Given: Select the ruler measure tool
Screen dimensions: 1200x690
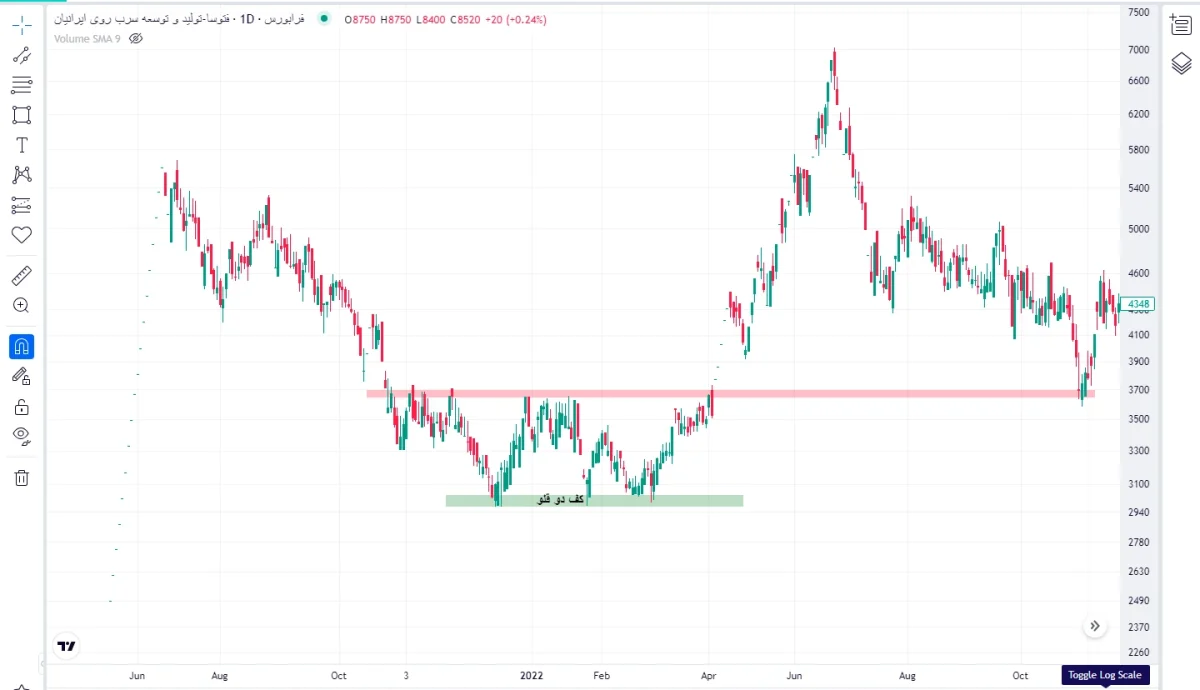Looking at the screenshot, I should 22,275.
